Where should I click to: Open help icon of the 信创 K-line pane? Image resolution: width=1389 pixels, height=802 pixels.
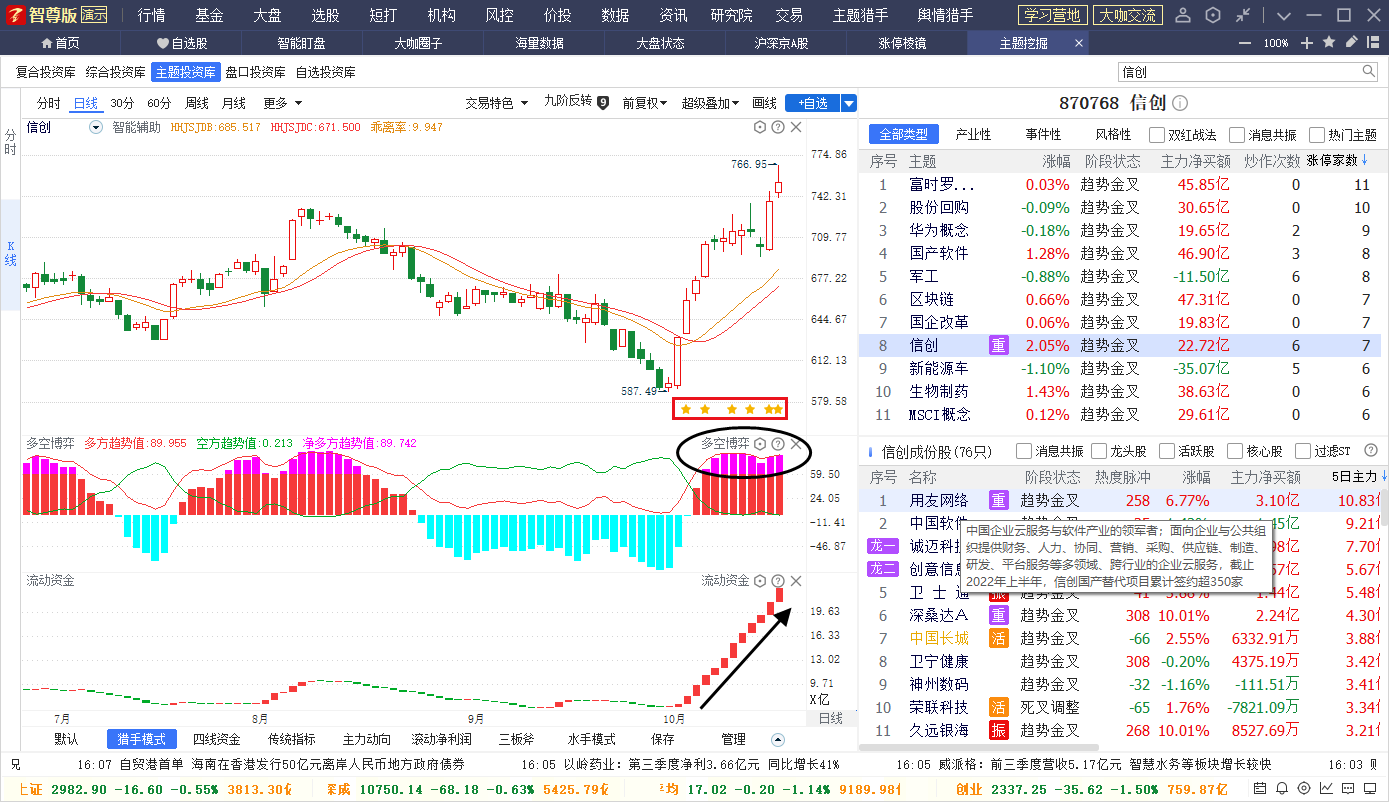tap(778, 127)
